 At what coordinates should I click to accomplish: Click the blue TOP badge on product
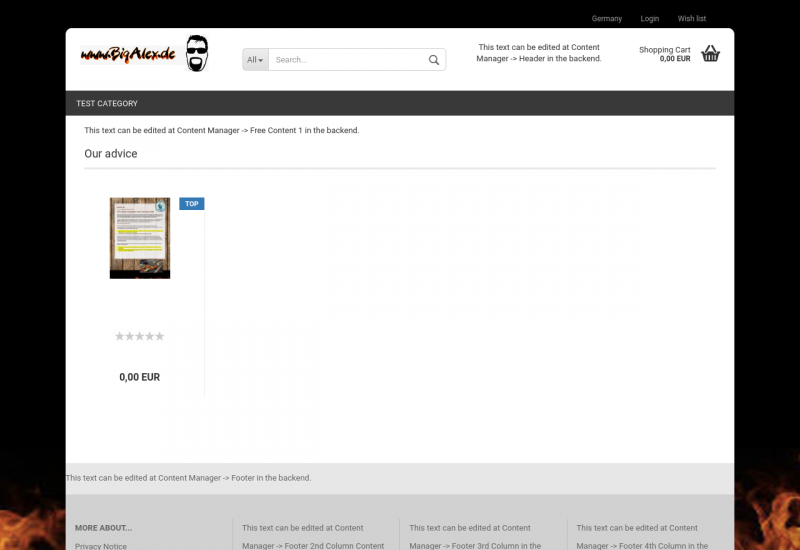click(x=191, y=204)
